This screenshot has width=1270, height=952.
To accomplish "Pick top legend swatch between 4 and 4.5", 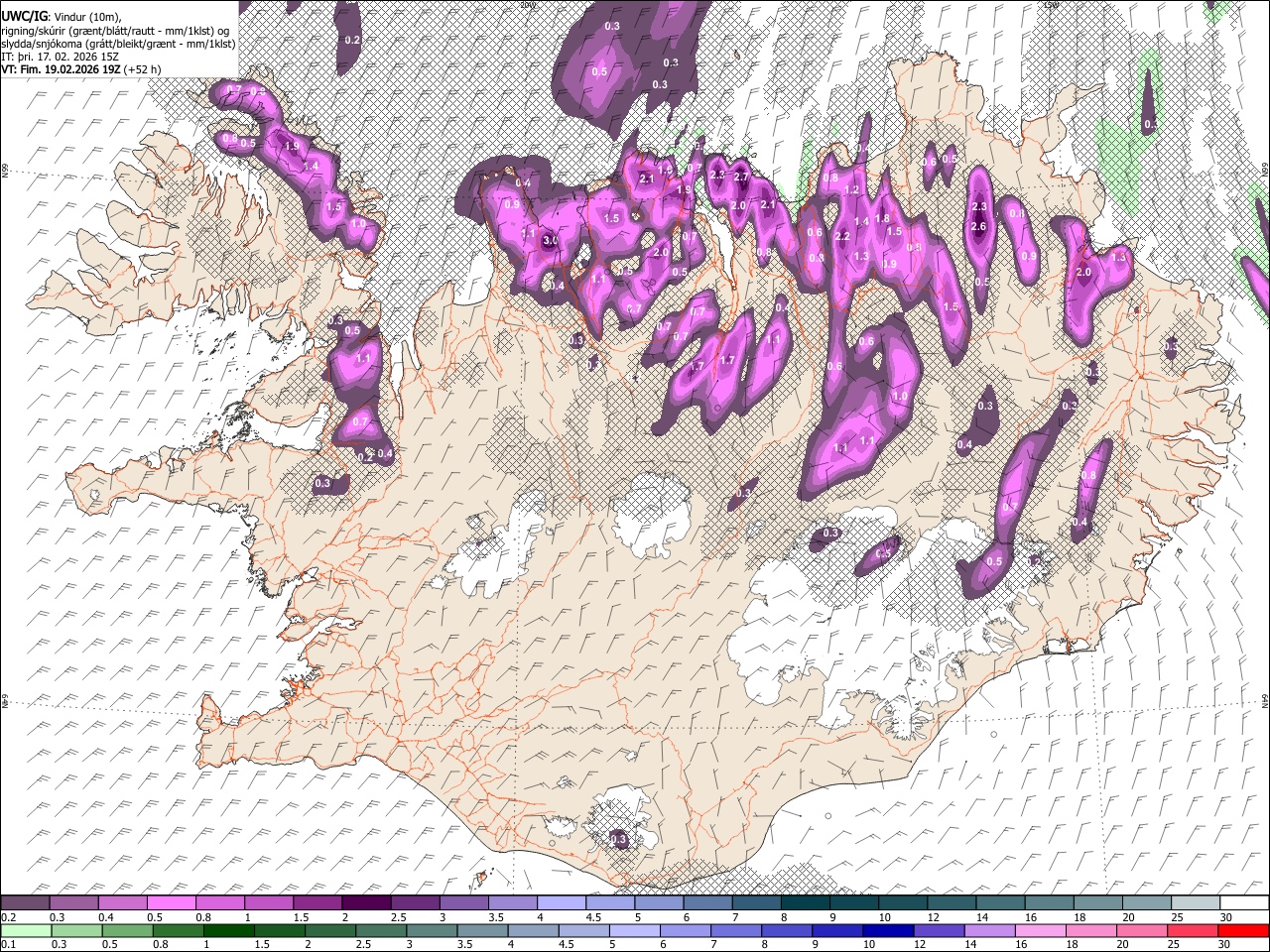I will (x=562, y=902).
